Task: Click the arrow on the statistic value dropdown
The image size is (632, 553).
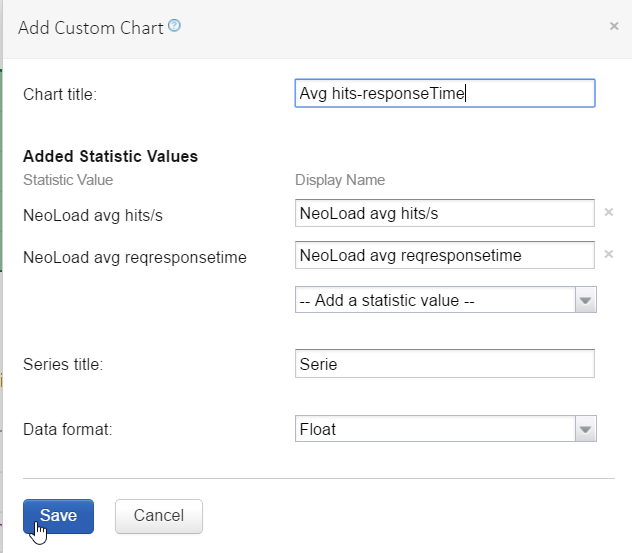Action: [x=586, y=300]
